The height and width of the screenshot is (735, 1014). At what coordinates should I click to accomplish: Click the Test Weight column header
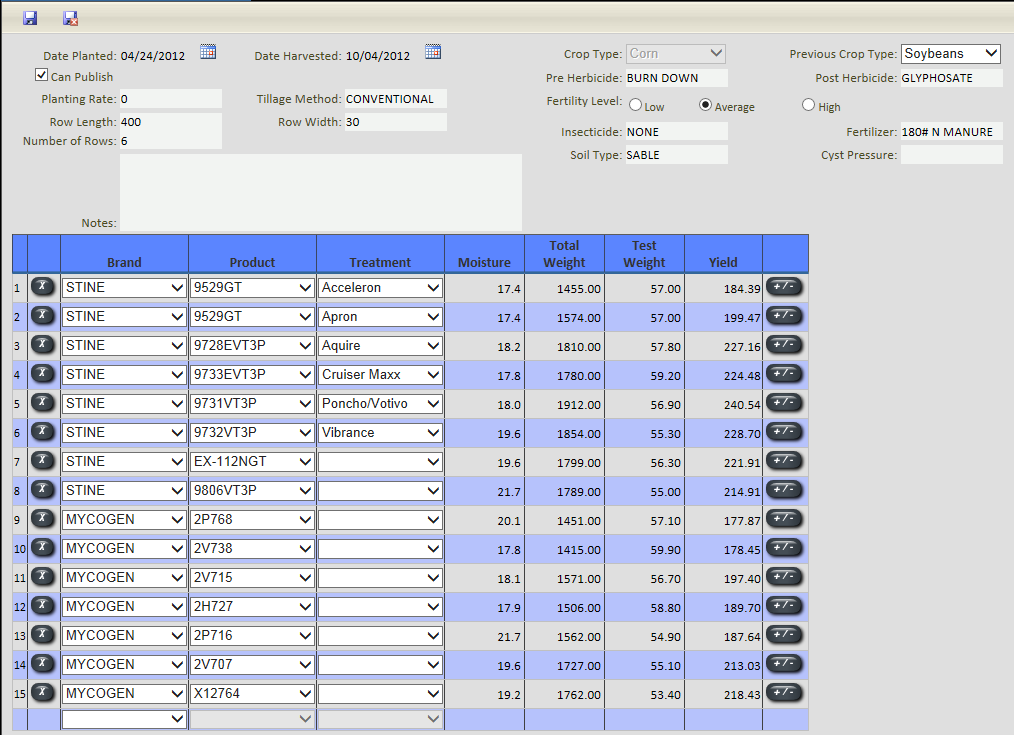[x=645, y=254]
